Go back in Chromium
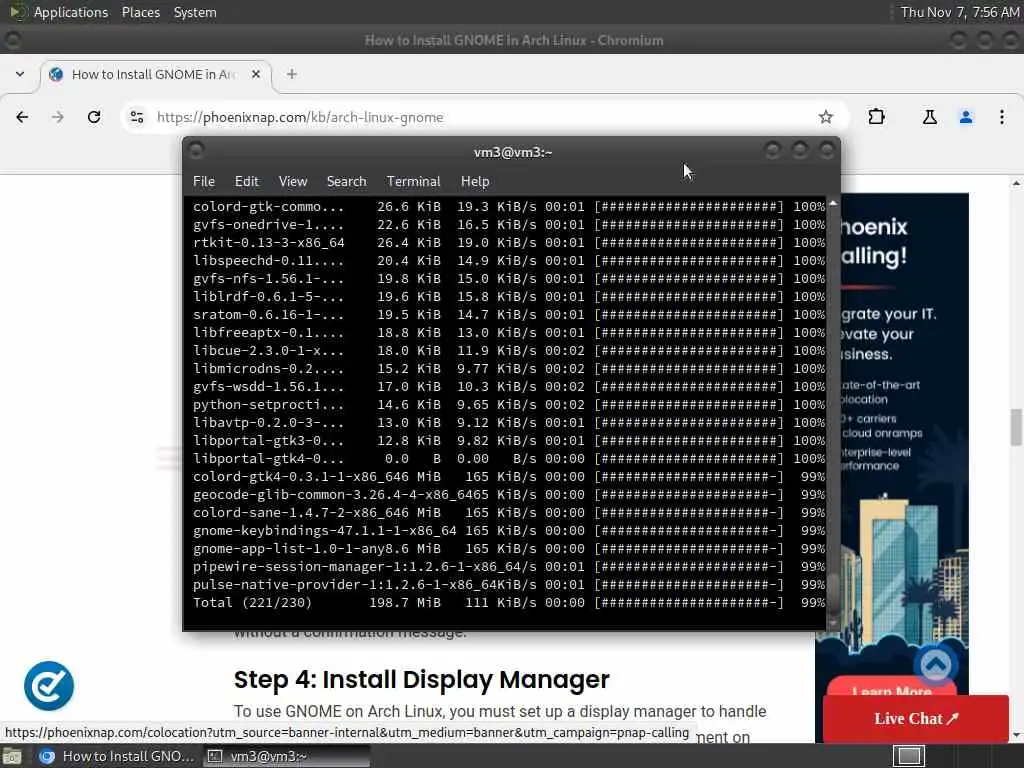 (22, 117)
